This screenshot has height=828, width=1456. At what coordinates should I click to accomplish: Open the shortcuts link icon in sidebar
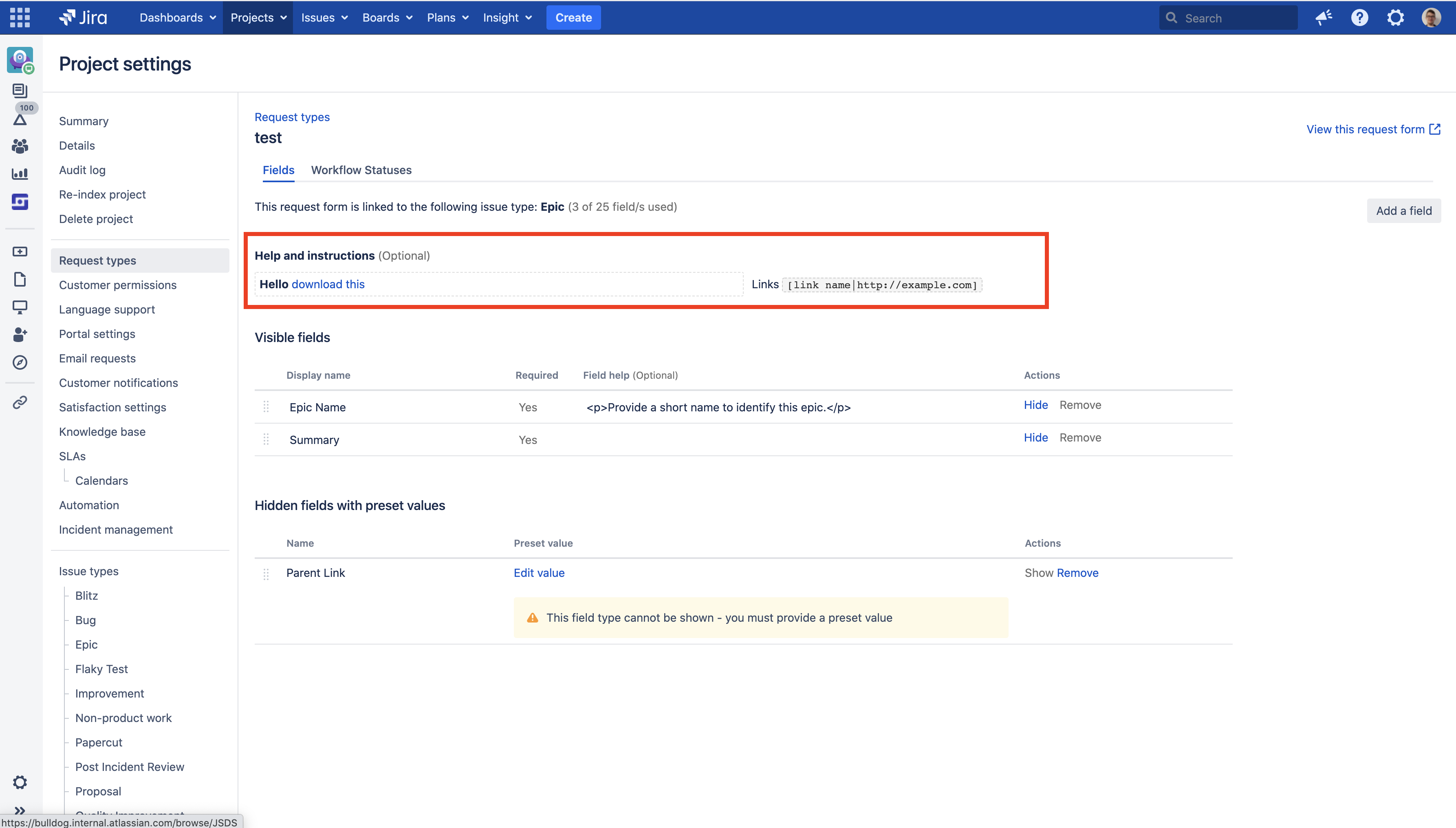20,402
